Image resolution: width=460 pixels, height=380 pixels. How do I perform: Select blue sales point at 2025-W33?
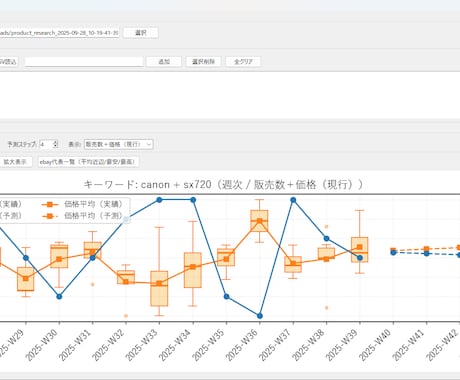click(x=159, y=200)
